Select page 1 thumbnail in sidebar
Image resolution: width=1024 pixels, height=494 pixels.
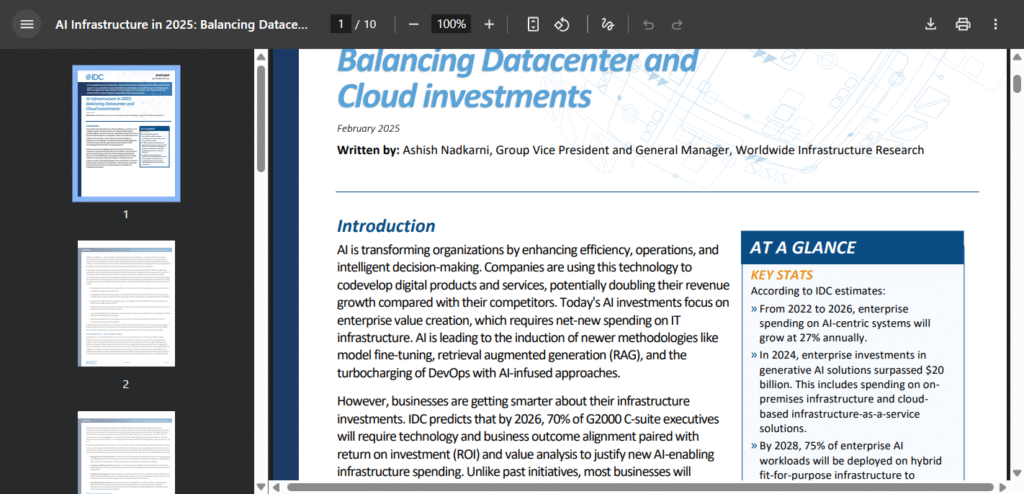point(126,133)
